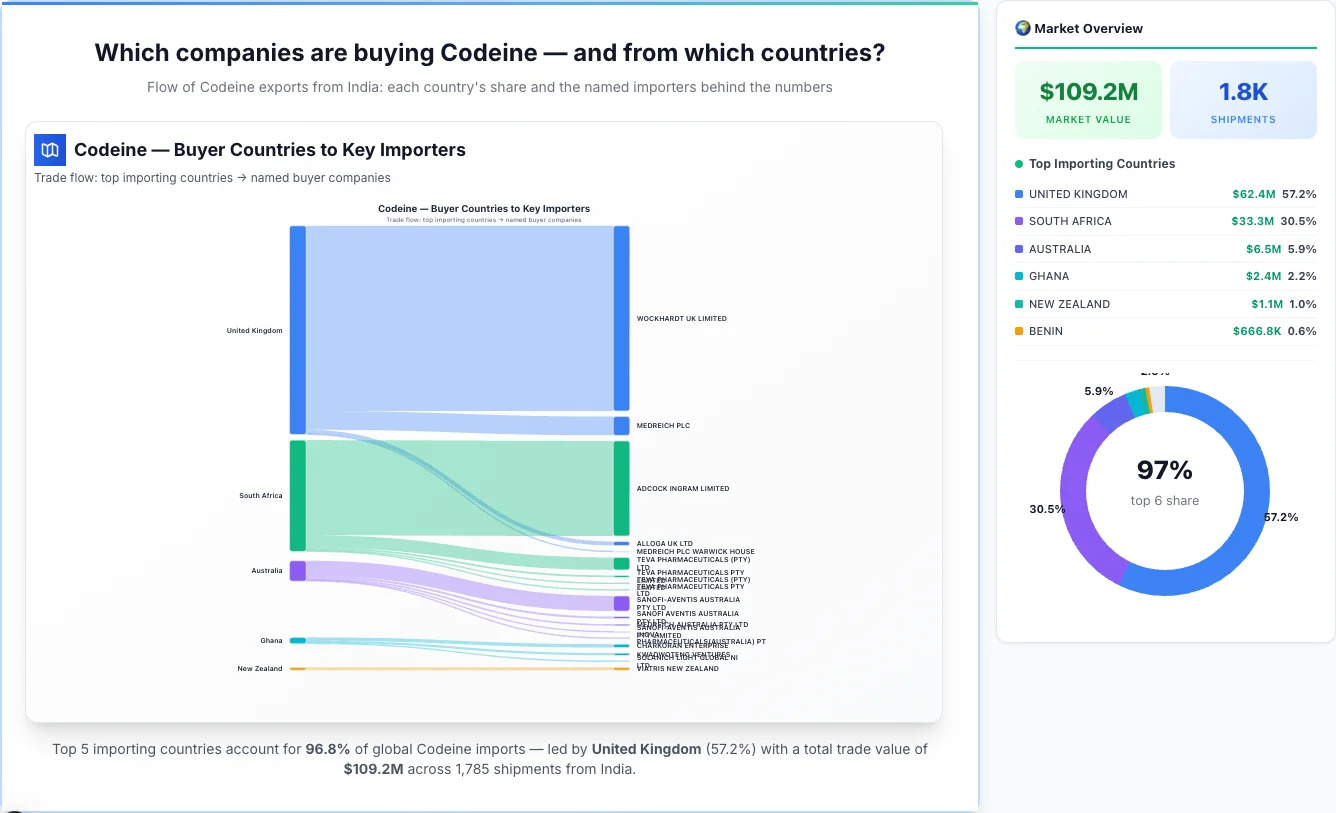
Task: Click the green dot beside Top Importing Countries
Action: tap(1017, 164)
